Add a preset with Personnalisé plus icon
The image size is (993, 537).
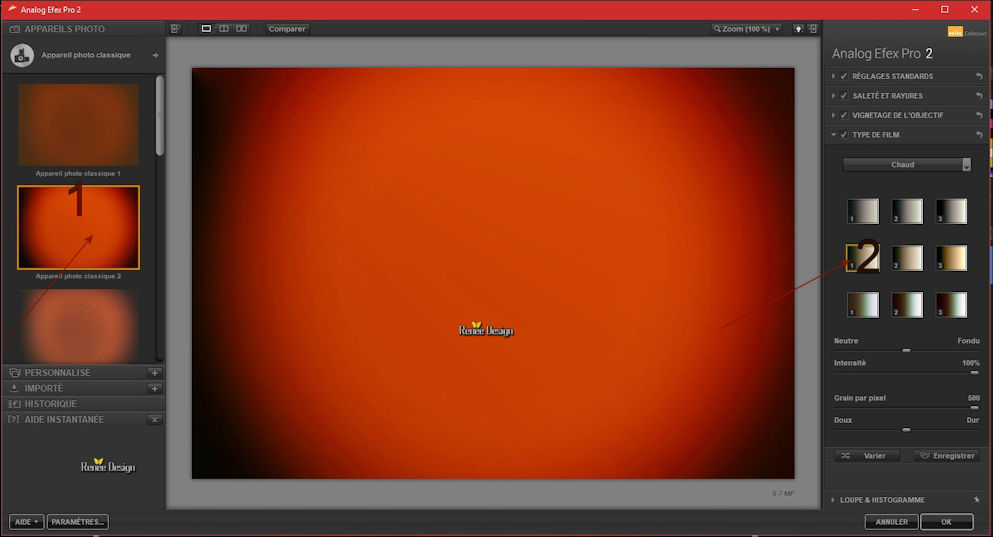[x=155, y=373]
